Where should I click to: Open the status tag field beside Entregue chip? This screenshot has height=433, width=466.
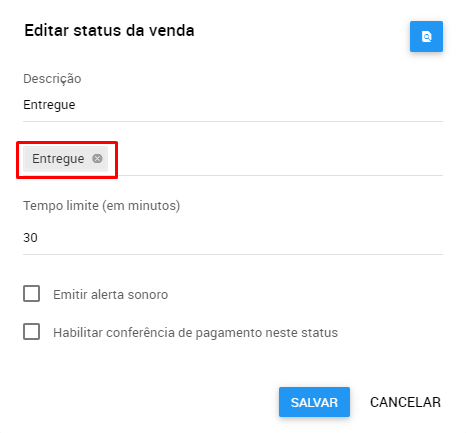coord(275,159)
